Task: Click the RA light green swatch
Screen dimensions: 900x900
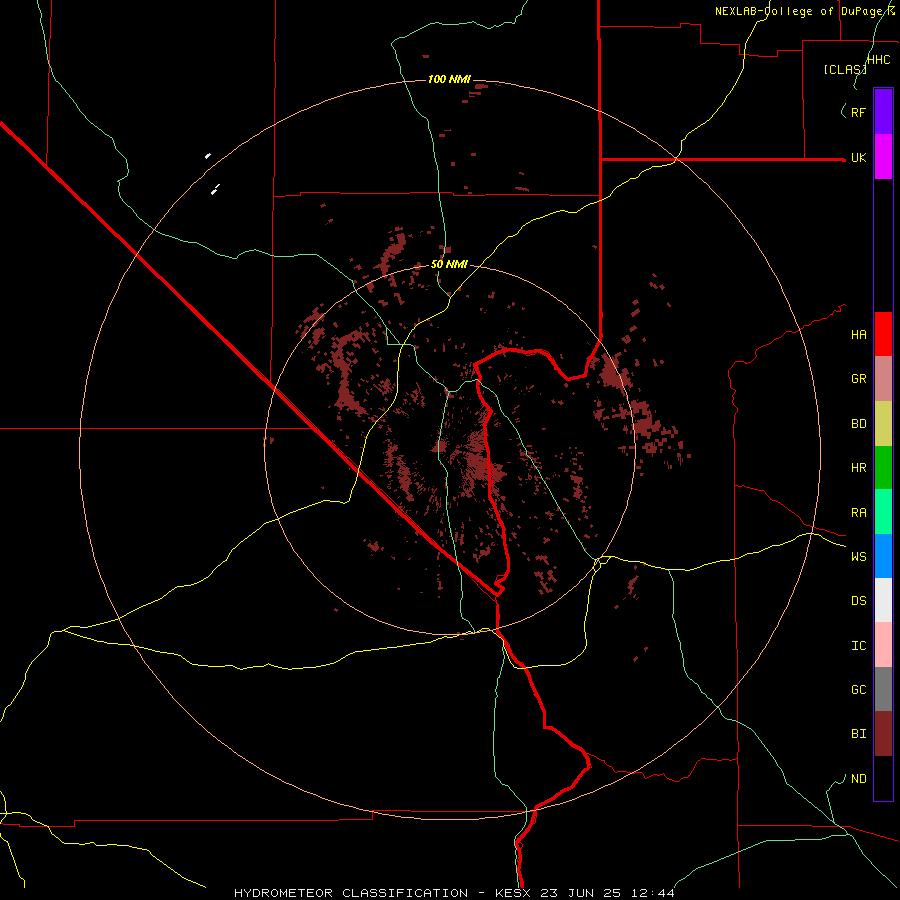Action: click(883, 512)
